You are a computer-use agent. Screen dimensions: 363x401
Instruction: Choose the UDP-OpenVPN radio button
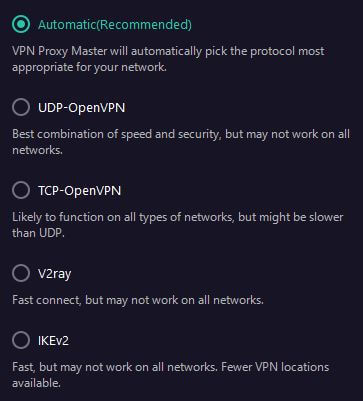point(21,107)
